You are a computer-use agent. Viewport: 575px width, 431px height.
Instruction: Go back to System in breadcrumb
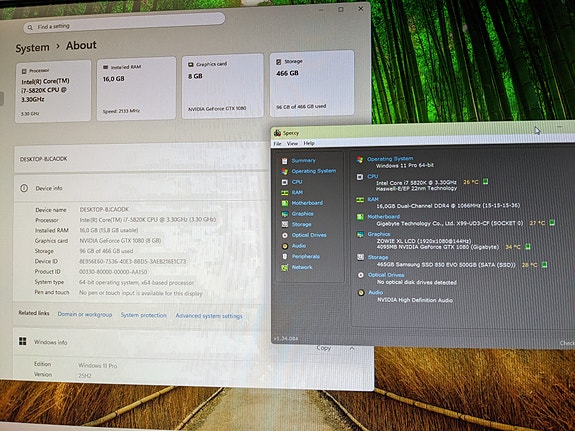click(x=32, y=48)
